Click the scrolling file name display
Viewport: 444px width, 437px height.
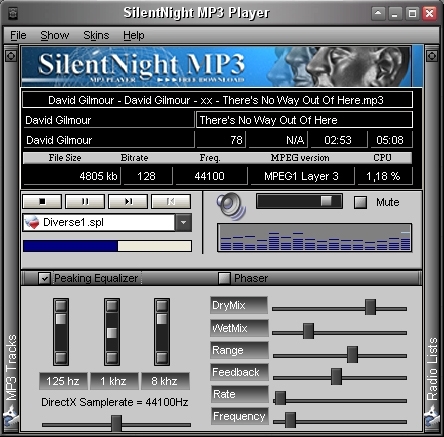click(217, 100)
